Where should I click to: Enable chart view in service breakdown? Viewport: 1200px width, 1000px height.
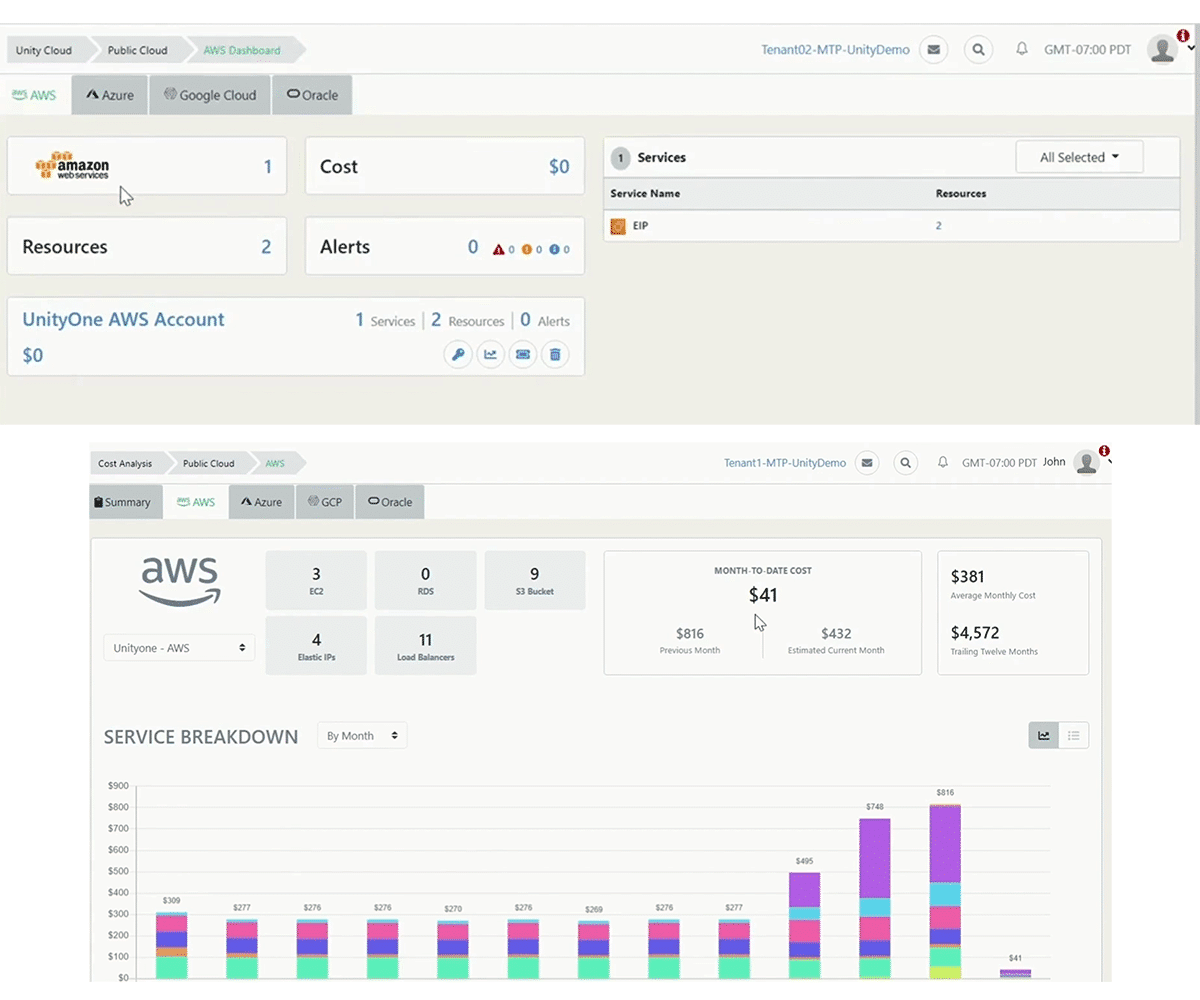[x=1043, y=735]
